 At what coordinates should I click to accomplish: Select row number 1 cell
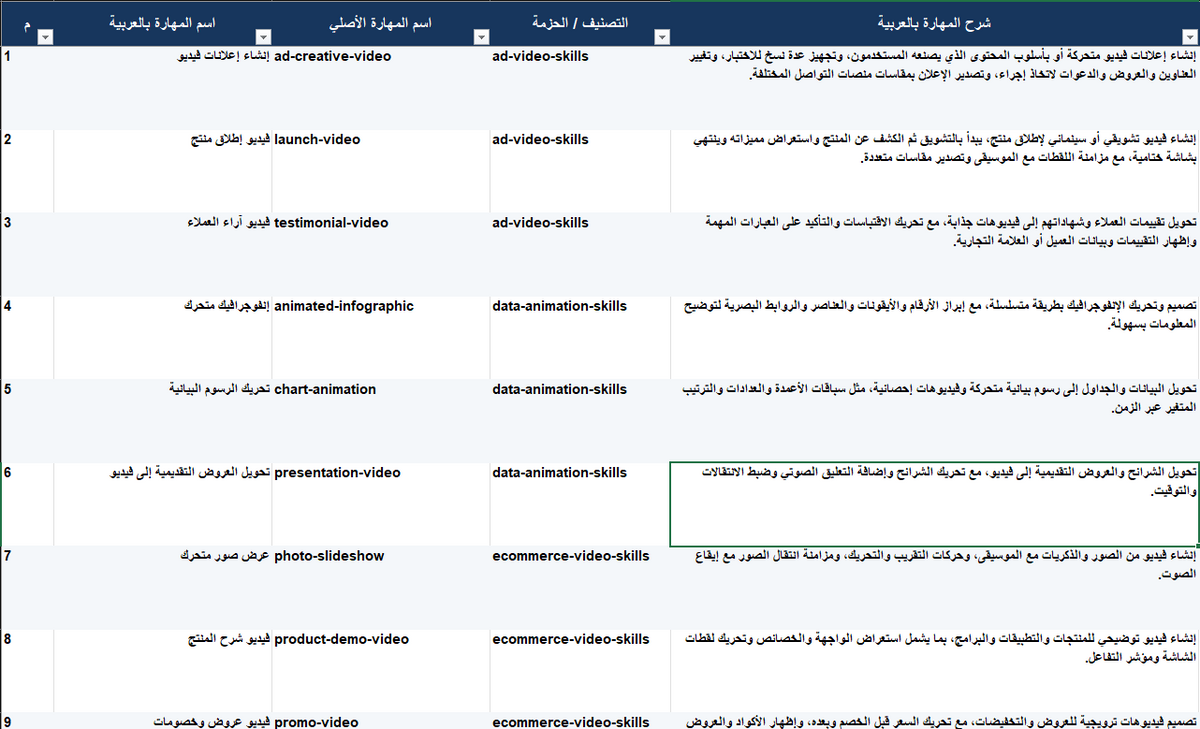tap(27, 87)
